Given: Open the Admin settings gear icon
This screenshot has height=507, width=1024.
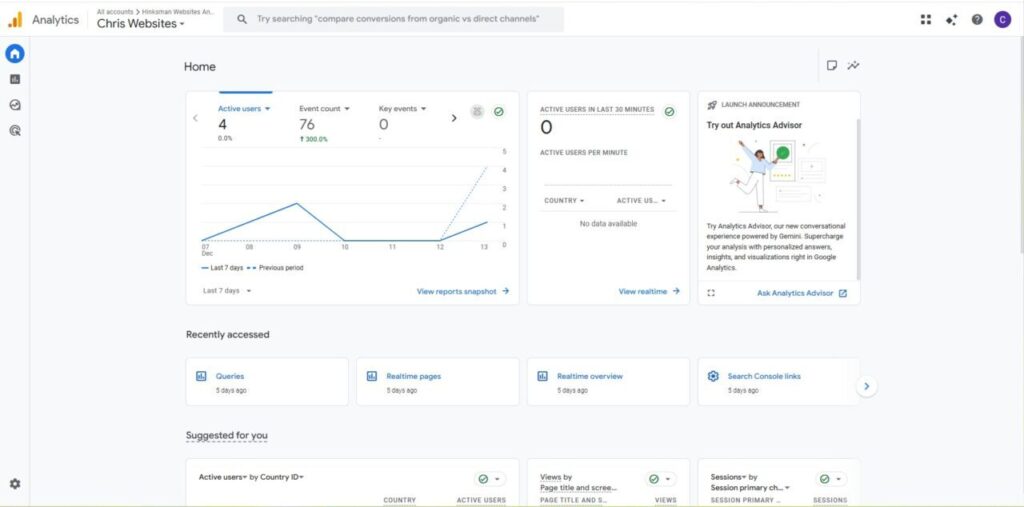Looking at the screenshot, I should [x=15, y=484].
